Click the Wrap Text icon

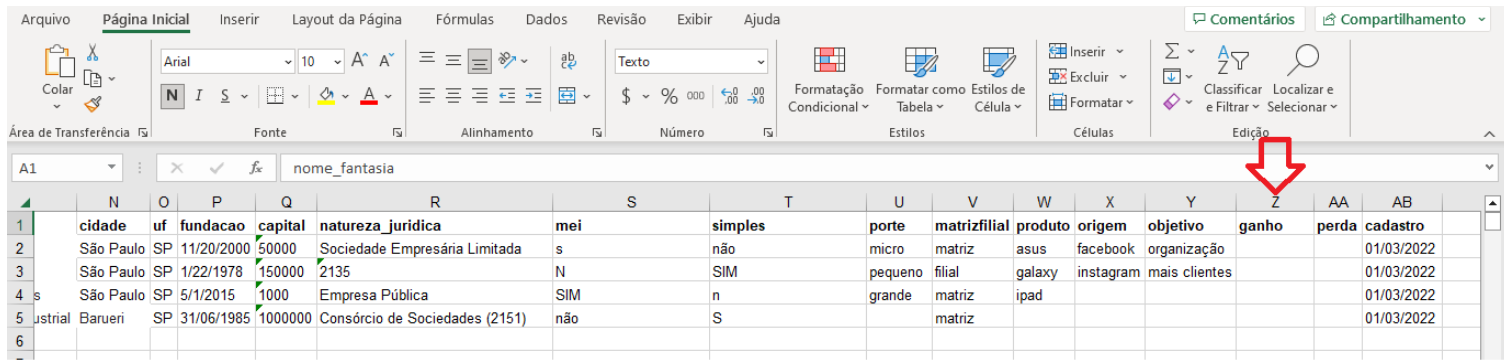(568, 61)
